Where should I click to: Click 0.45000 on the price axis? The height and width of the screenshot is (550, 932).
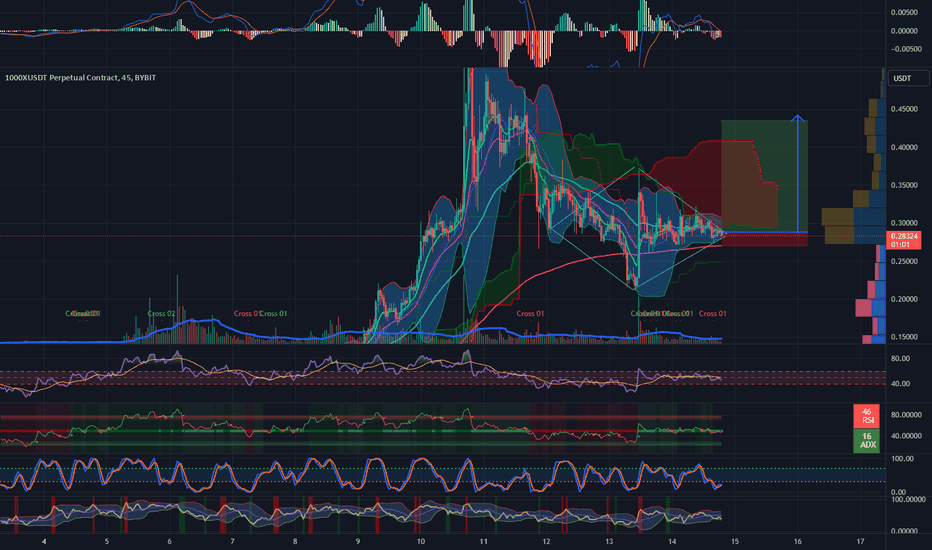(x=904, y=109)
